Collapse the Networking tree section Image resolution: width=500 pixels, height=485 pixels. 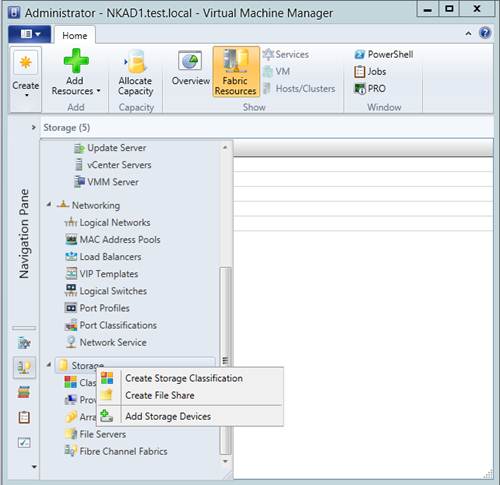point(49,204)
